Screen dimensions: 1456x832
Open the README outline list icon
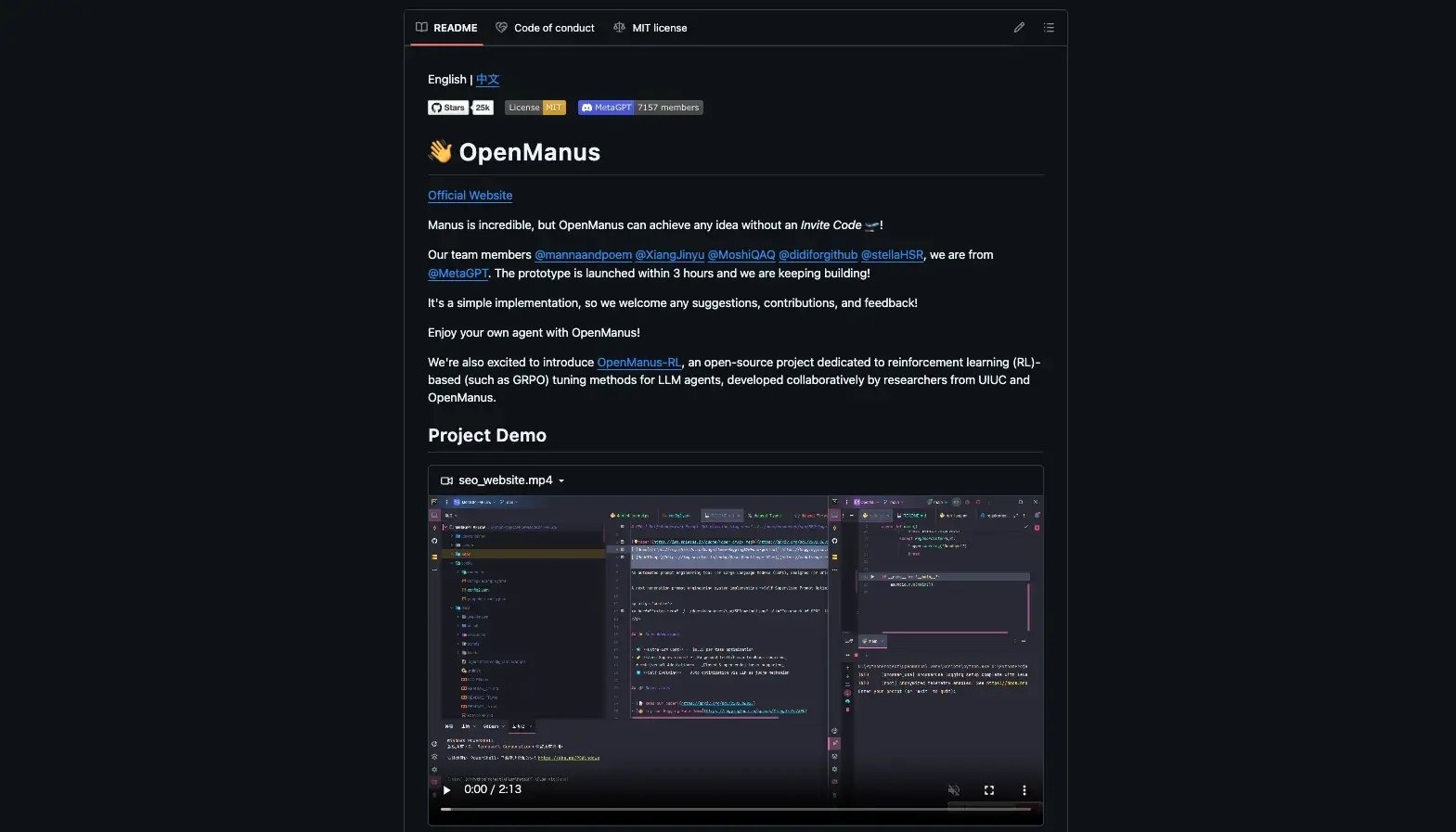(1049, 28)
